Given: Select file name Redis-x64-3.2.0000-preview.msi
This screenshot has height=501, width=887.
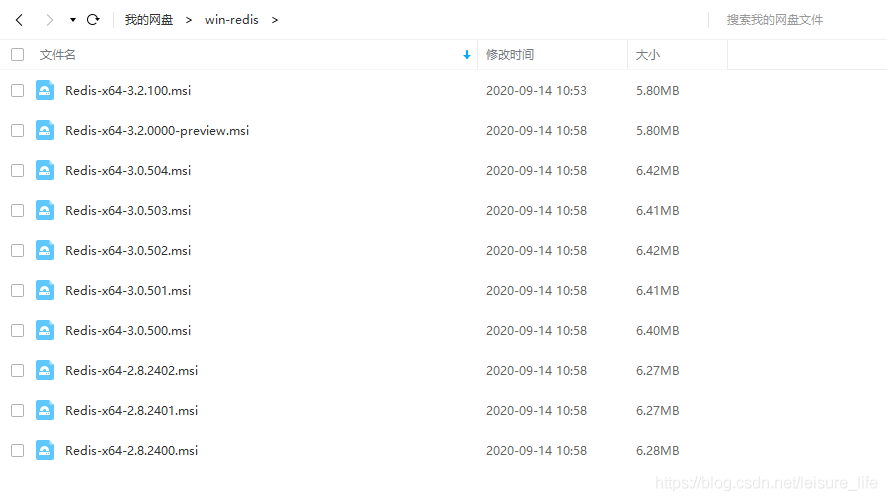Looking at the screenshot, I should (x=157, y=131).
